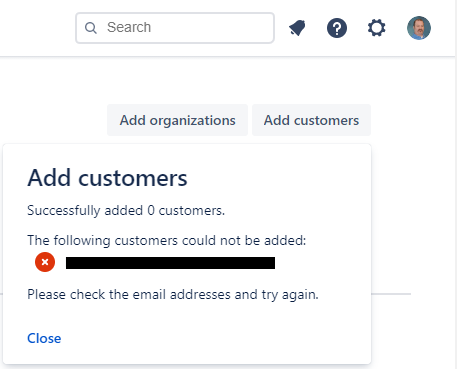Click the 'Add customers' dialog heading

[x=107, y=178]
